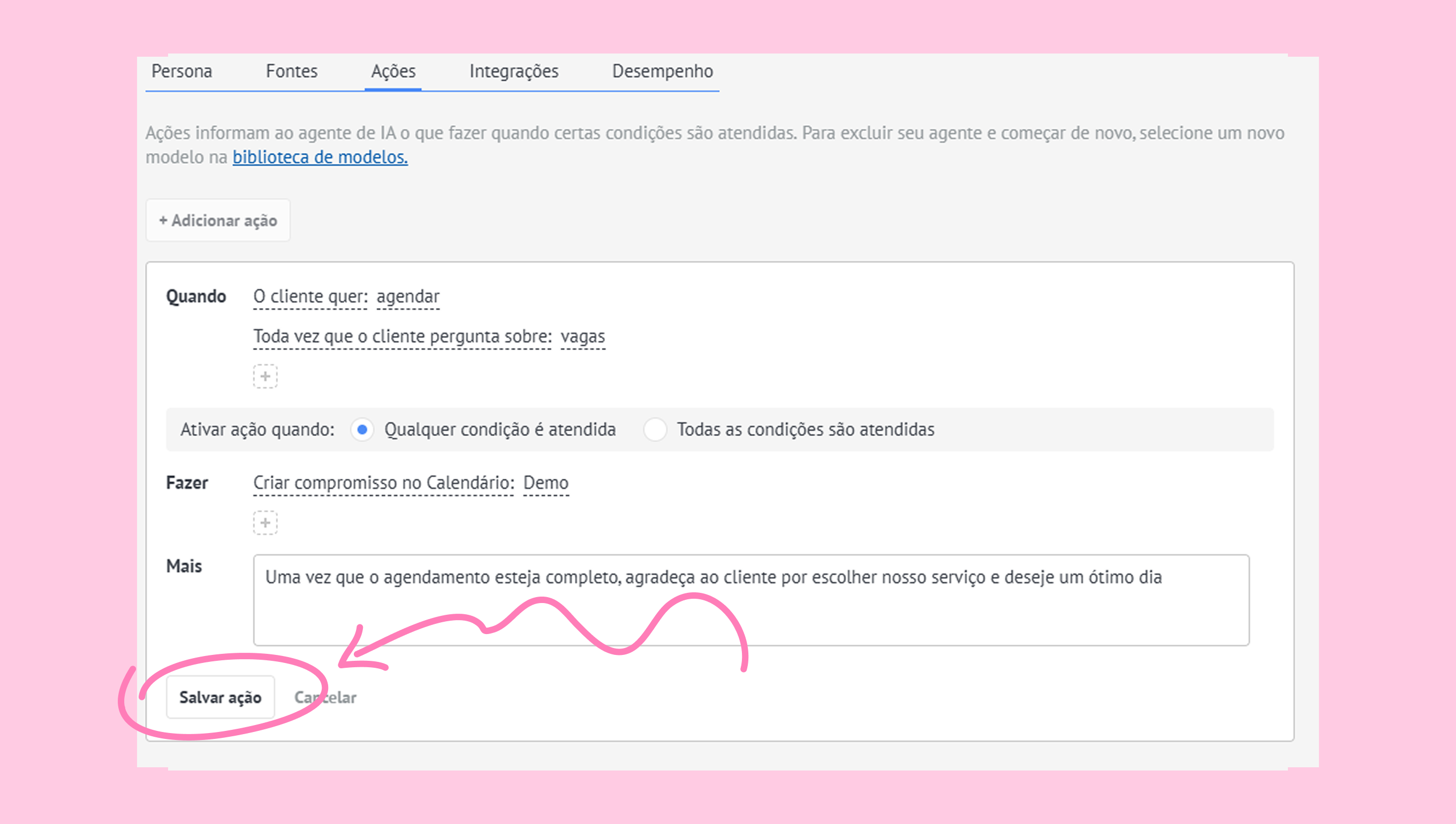Select 'Qualquer condição é atendida' radio button
This screenshot has width=1456, height=824.
[x=362, y=430]
